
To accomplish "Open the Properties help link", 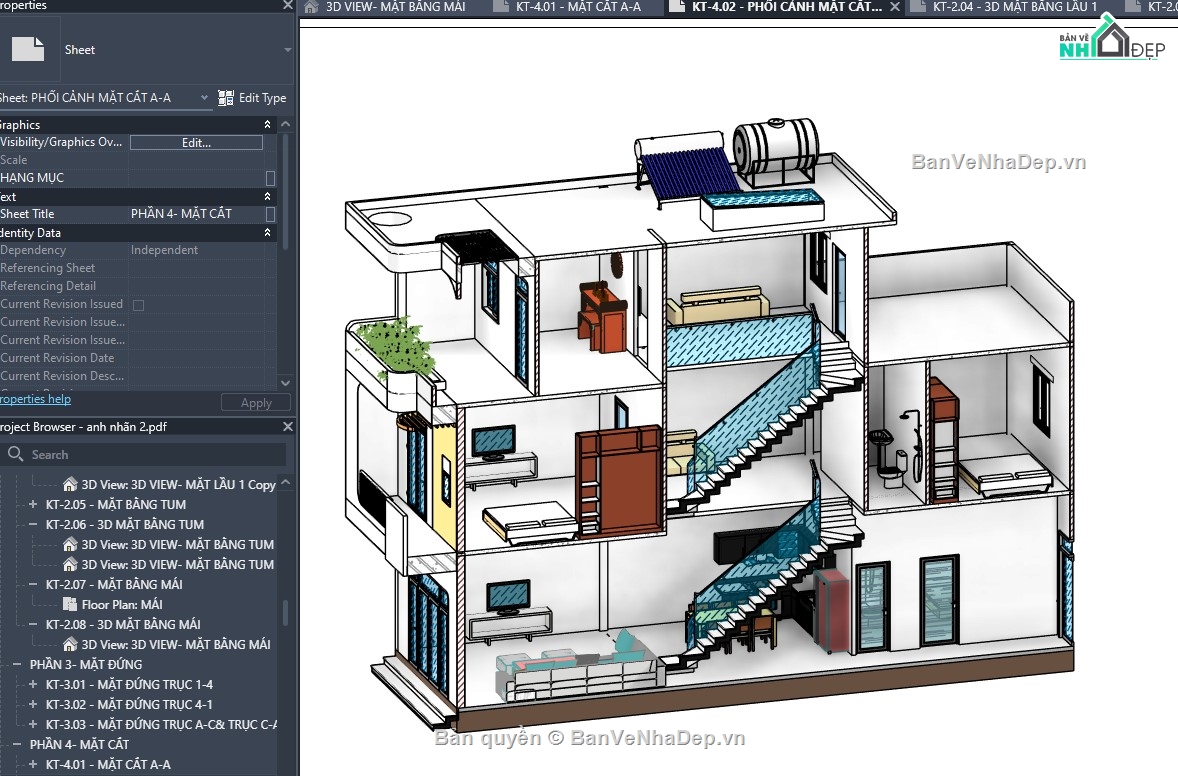I will pos(36,399).
